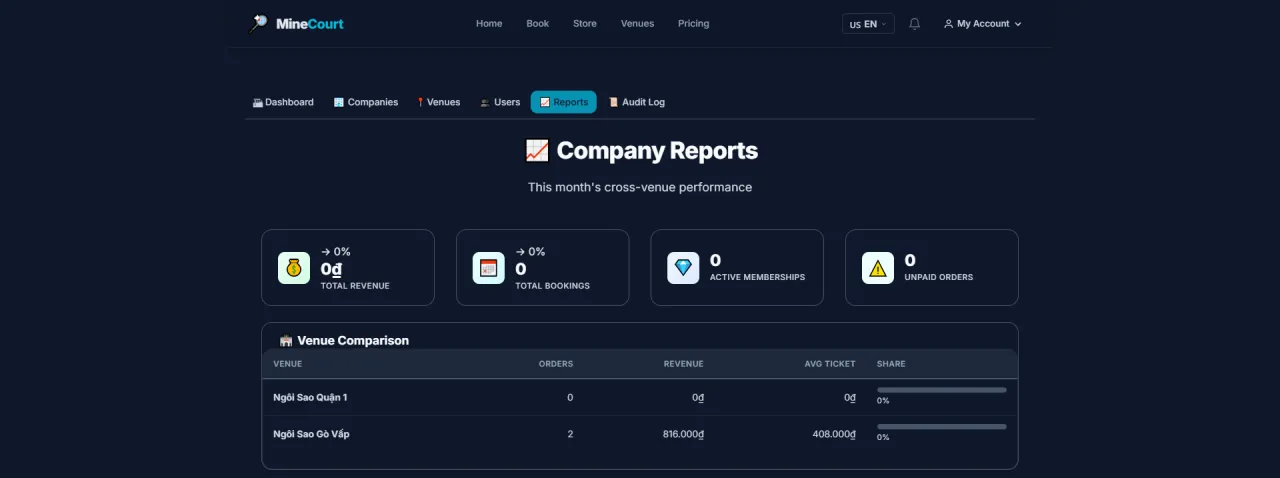
Task: Switch to the Venues admin tab
Action: 439,102
